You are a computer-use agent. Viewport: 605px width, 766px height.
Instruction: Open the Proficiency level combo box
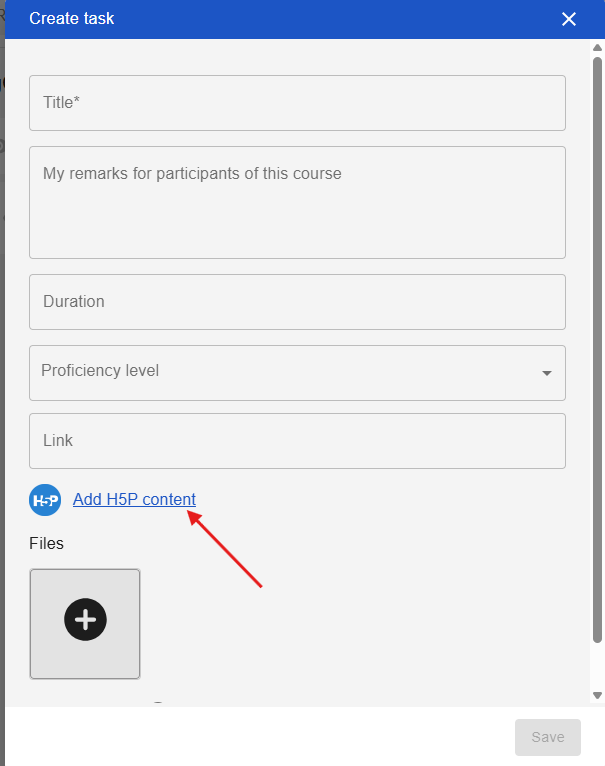280,372
